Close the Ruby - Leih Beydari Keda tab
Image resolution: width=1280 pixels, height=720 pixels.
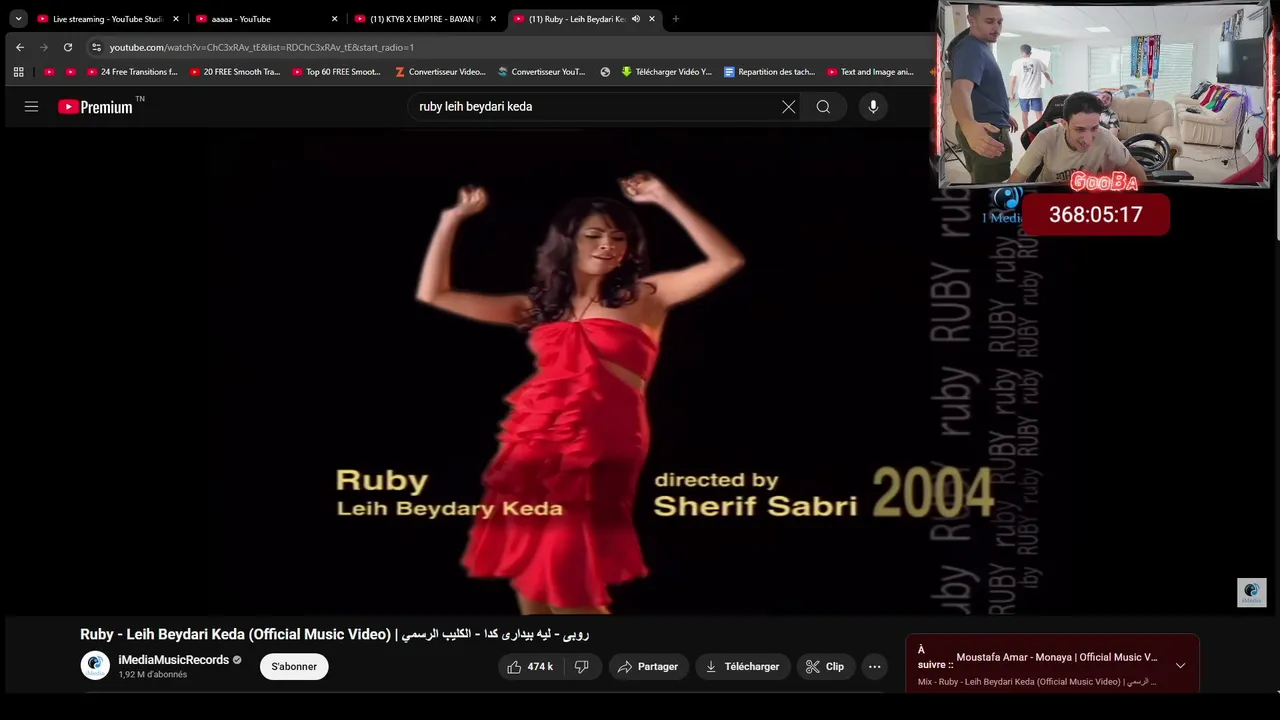pyautogui.click(x=652, y=18)
